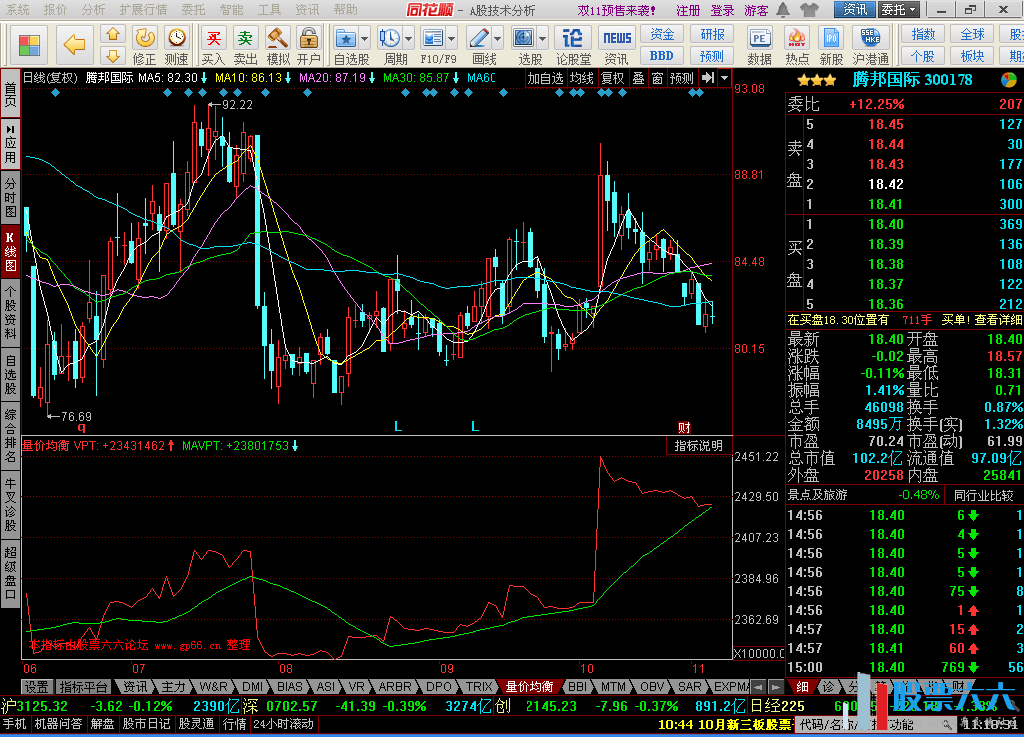The image size is (1024, 737).
Task: Expand the 自选股 dropdown arrow
Action: tap(364, 39)
